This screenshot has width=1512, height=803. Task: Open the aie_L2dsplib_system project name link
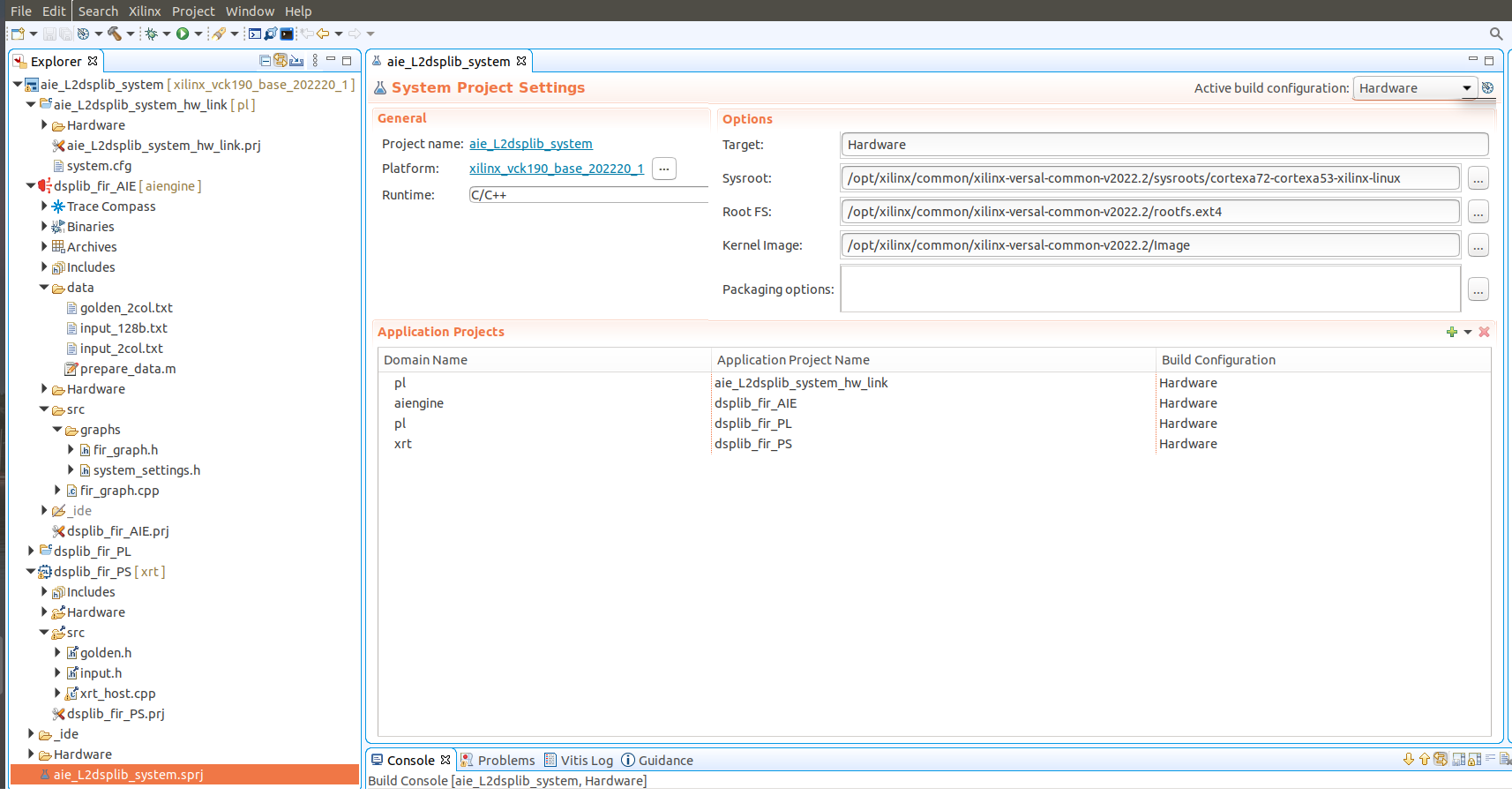pos(531,143)
